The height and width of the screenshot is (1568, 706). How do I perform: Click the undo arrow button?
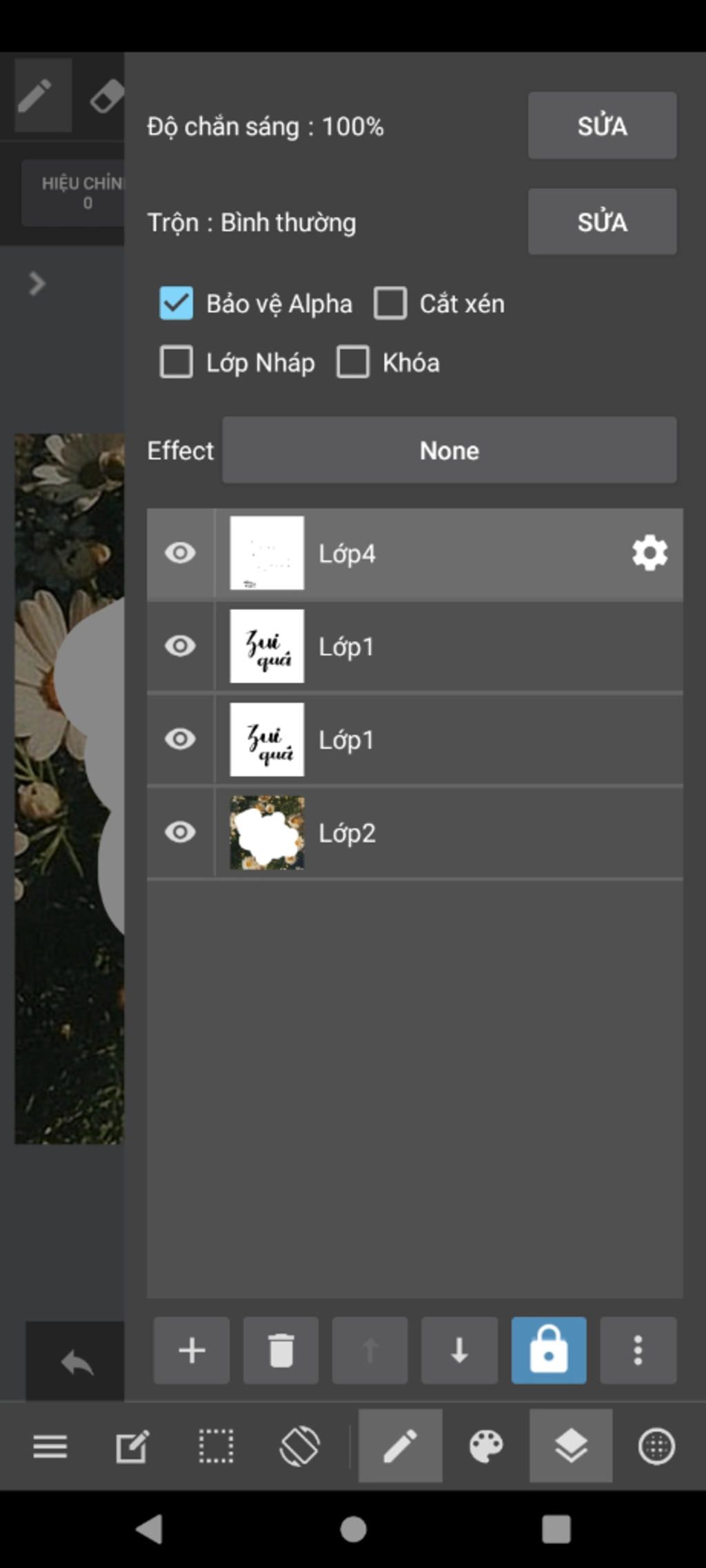[x=76, y=1362]
